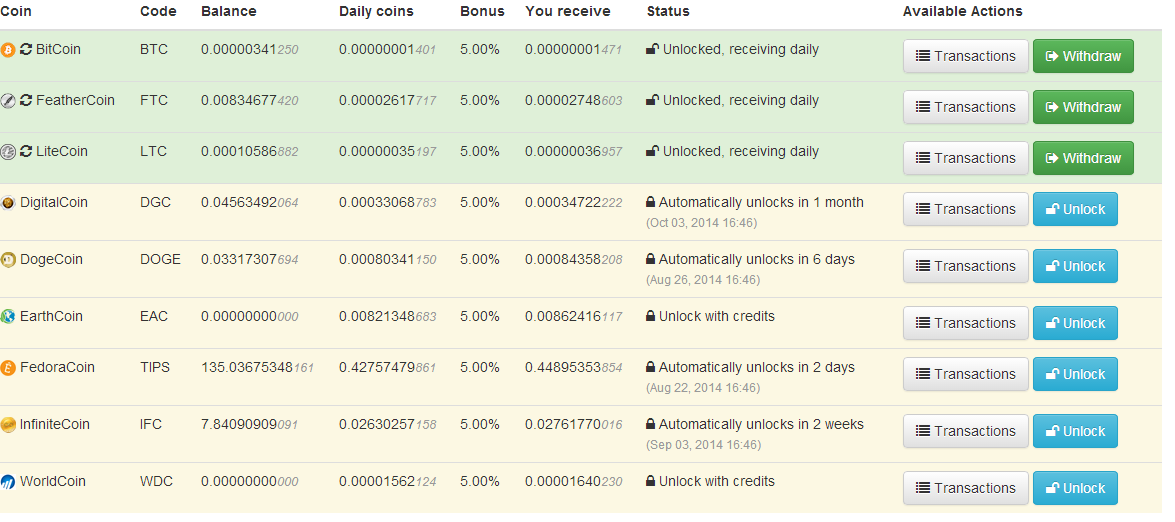Unlock the DigitalCoin balance
This screenshot has width=1175, height=522.
[1075, 209]
